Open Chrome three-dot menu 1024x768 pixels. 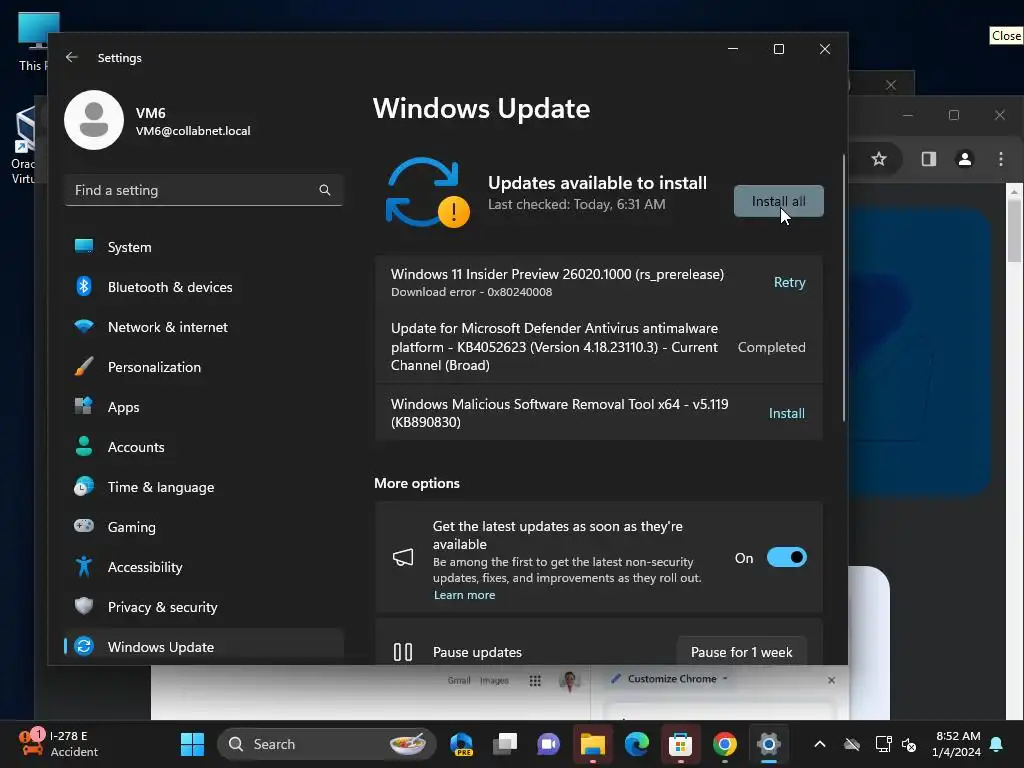pos(1000,159)
